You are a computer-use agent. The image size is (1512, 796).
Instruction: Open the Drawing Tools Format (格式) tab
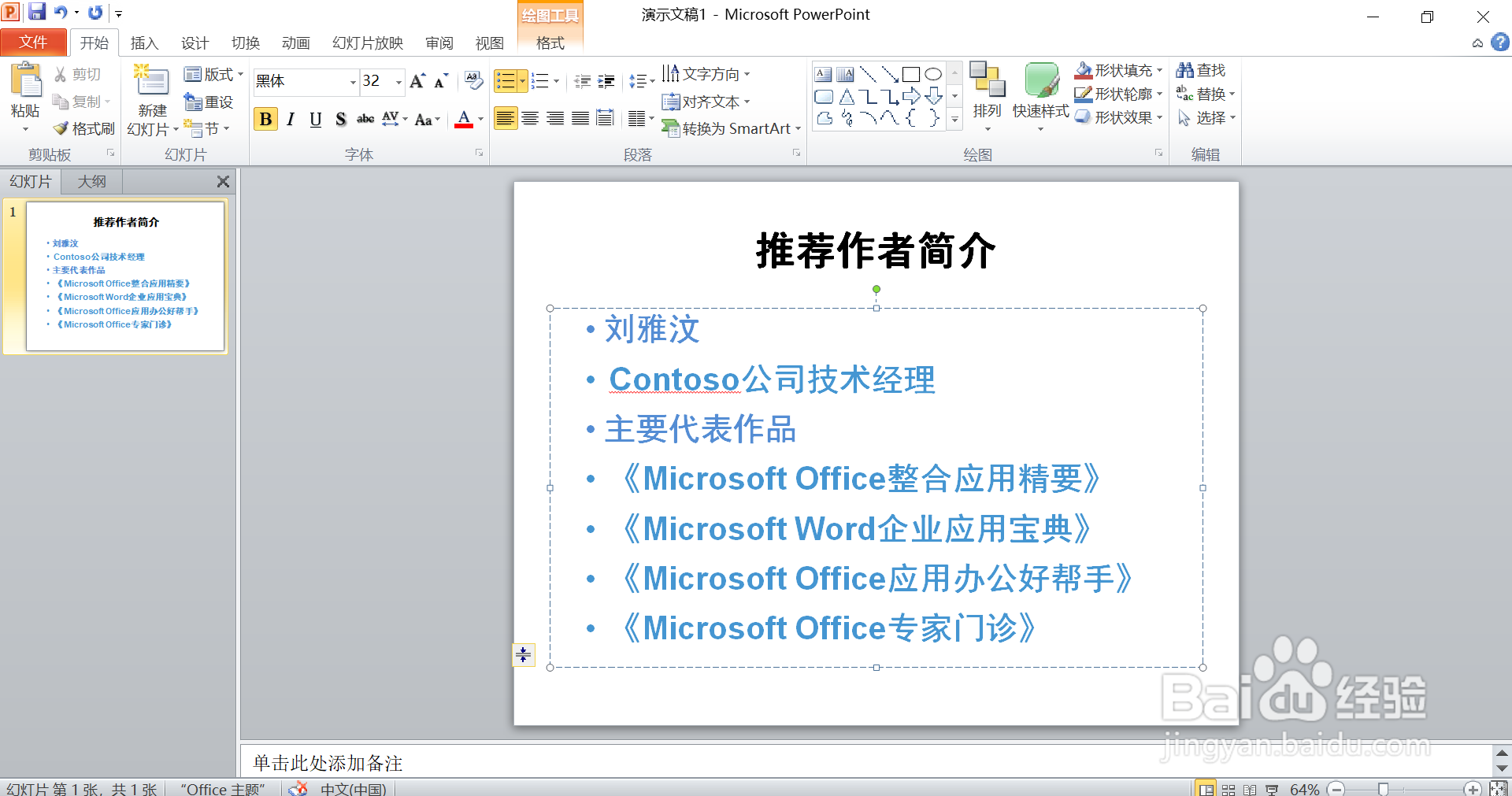tap(550, 43)
